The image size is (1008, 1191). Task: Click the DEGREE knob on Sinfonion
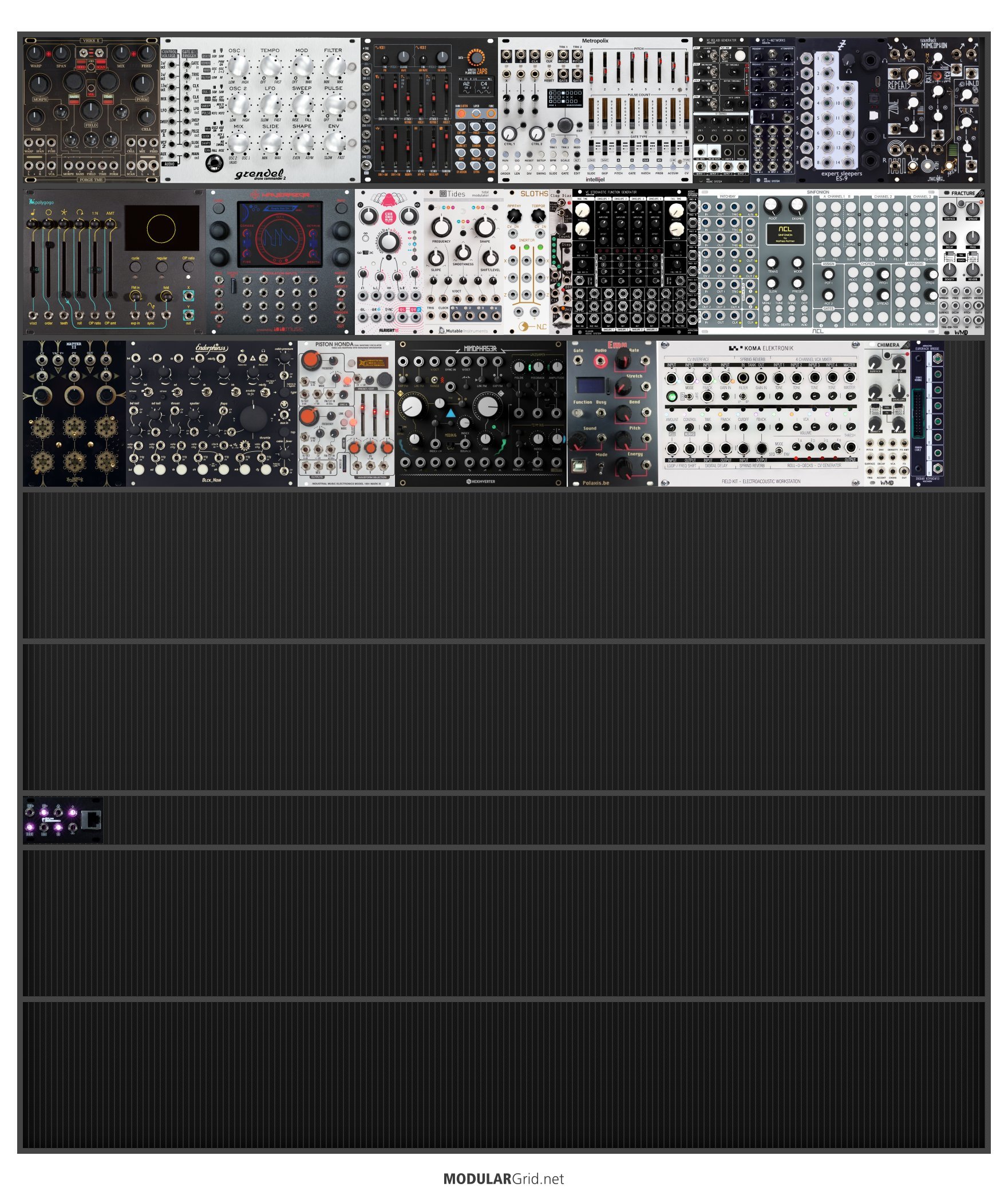tap(797, 205)
